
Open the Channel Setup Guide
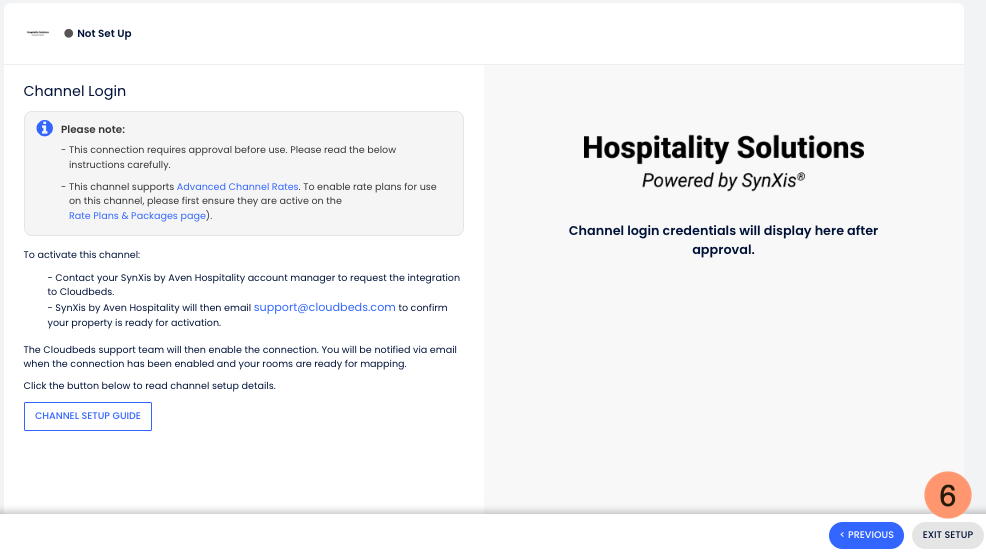point(87,416)
